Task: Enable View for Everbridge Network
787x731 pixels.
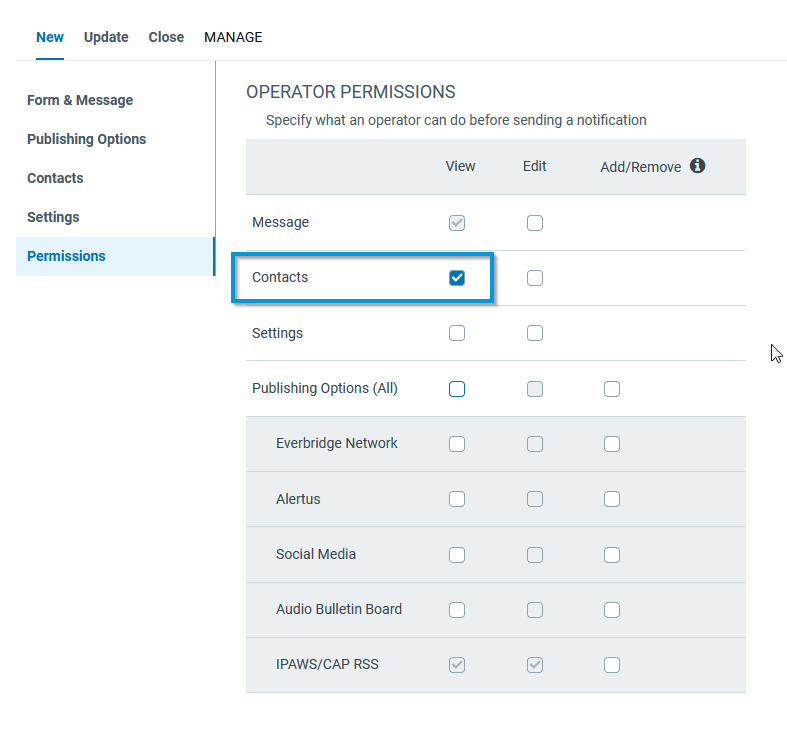Action: tap(457, 444)
